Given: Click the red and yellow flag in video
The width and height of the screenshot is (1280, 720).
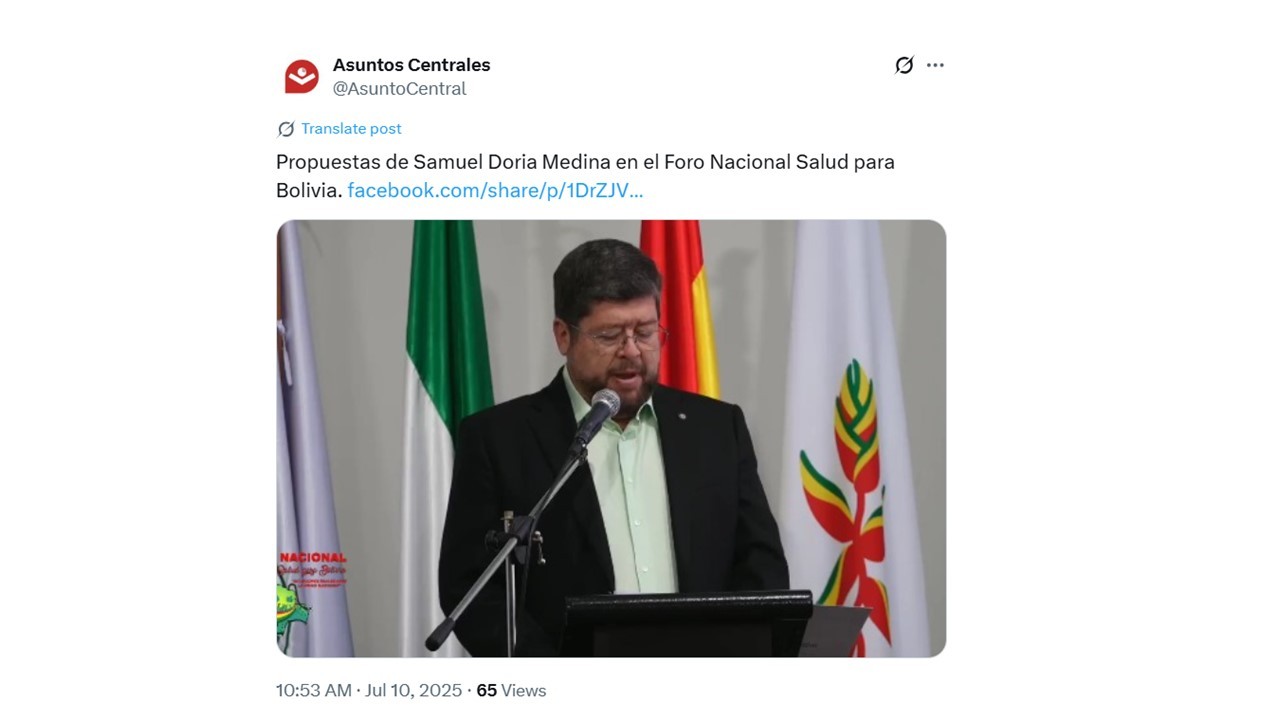Looking at the screenshot, I should (x=680, y=300).
